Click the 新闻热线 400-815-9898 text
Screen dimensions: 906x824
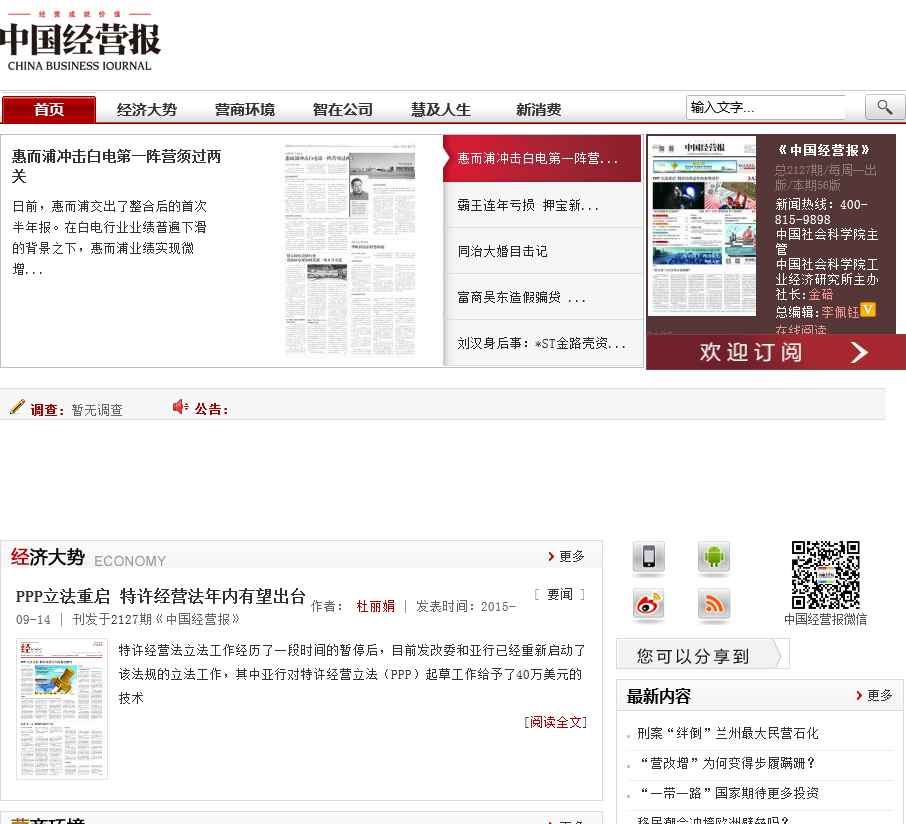click(821, 212)
